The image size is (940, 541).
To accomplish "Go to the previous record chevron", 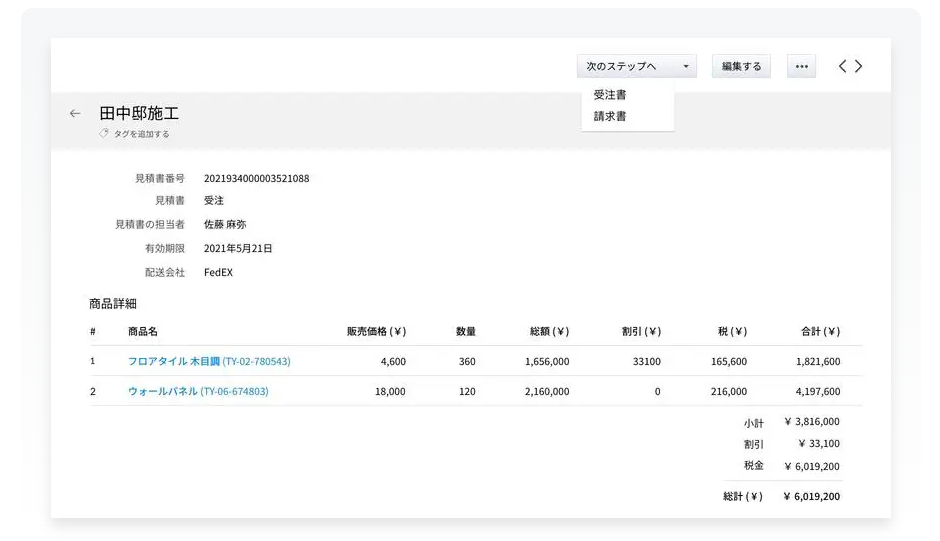I will [843, 66].
